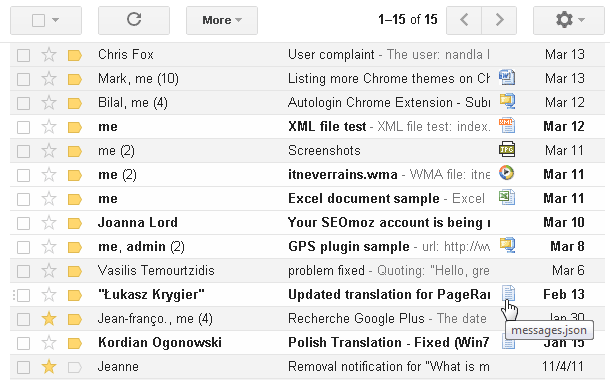Tick the checkbox beside Vasilis Temourtzidis
Screen dimensions: 610x380
pos(23,271)
